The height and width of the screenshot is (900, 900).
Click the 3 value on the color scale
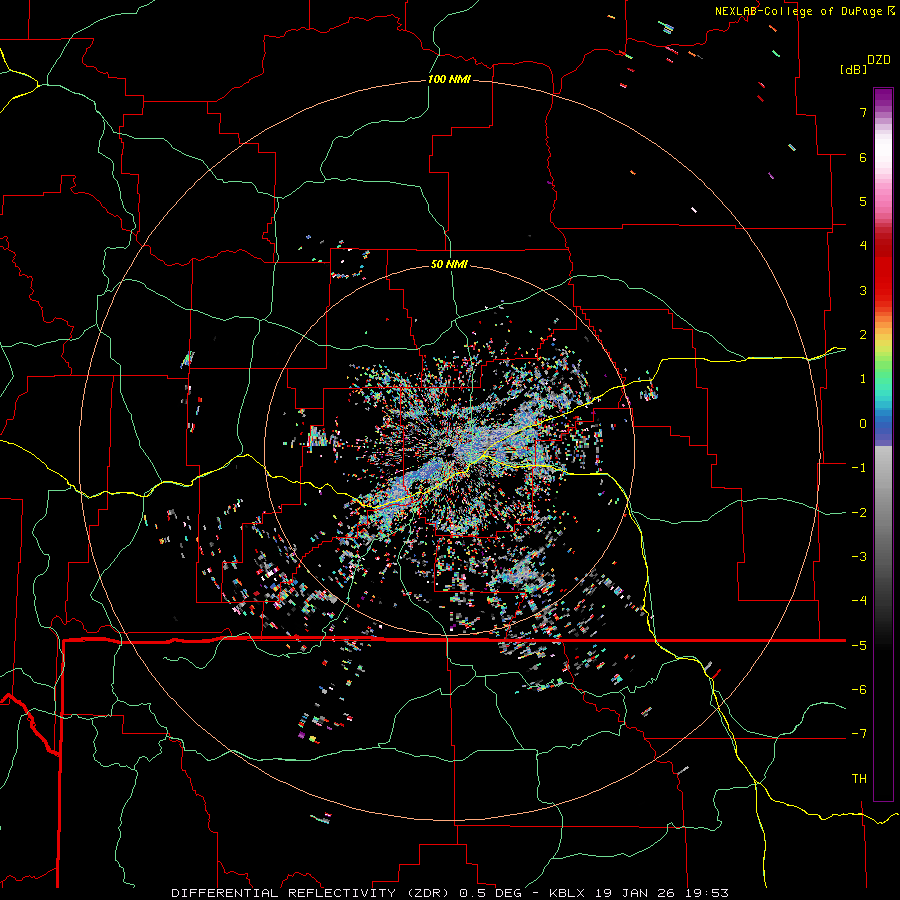coord(863,290)
